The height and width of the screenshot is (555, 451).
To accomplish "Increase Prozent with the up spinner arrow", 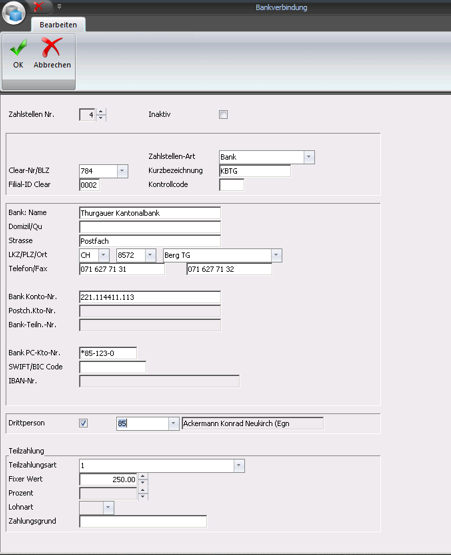I will (143, 490).
